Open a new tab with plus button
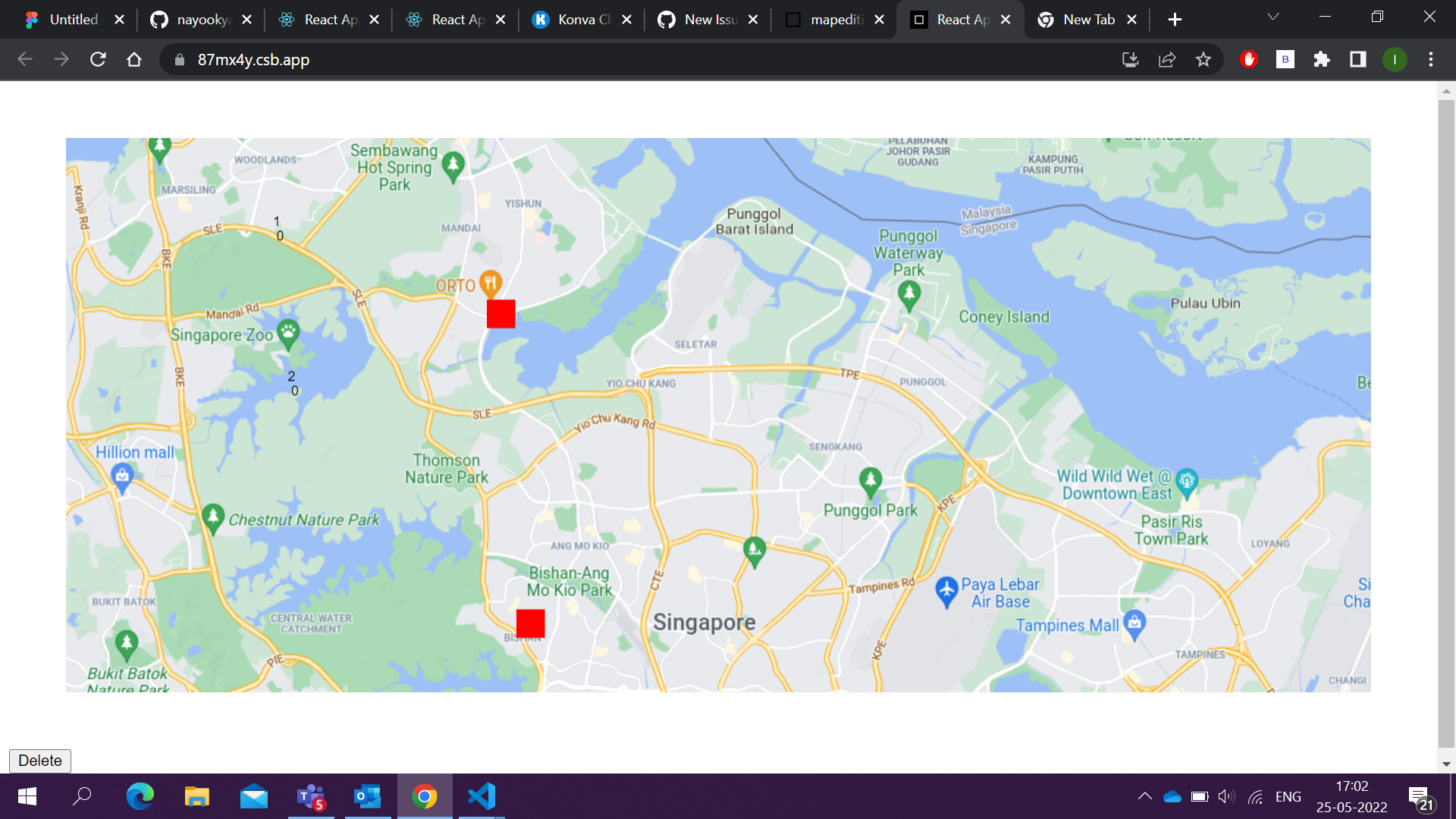Screen dimensions: 1456x819 coord(1175,20)
